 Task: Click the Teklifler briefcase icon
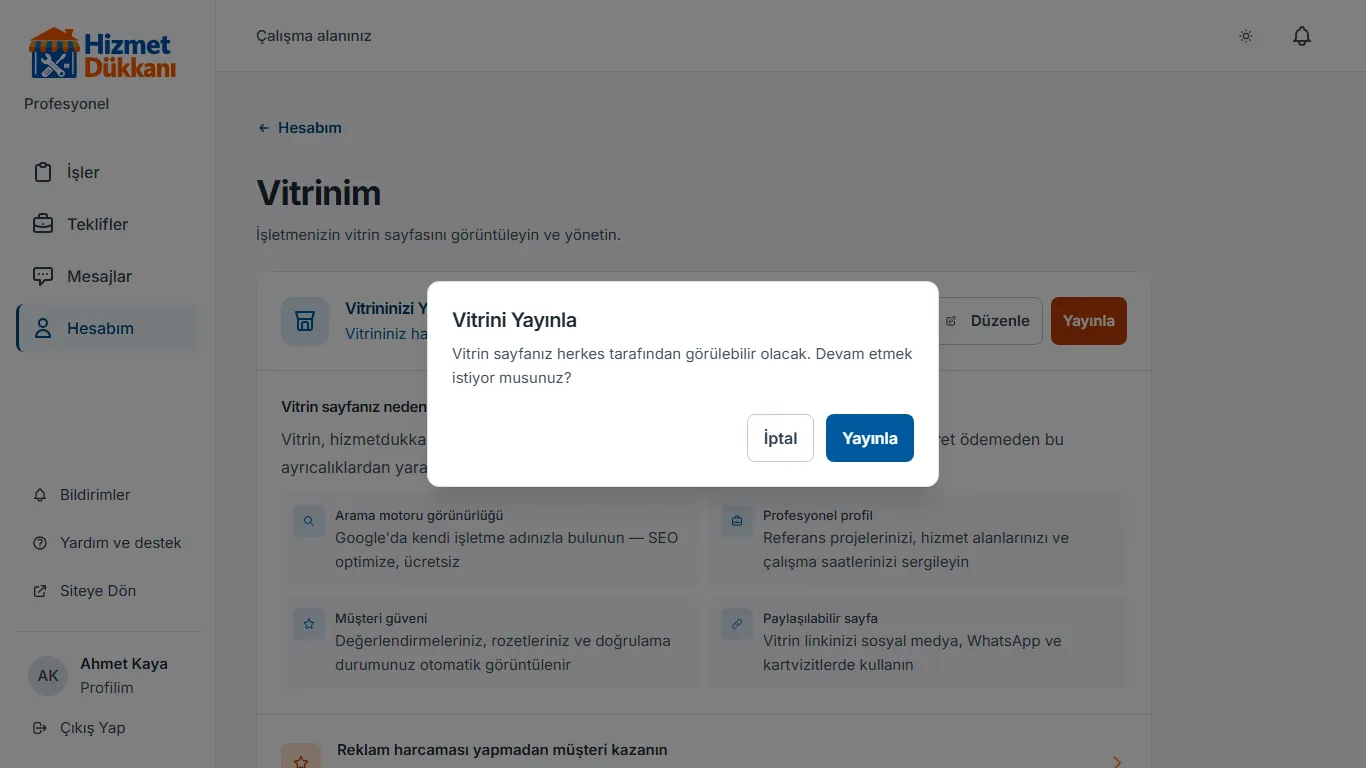pos(43,224)
